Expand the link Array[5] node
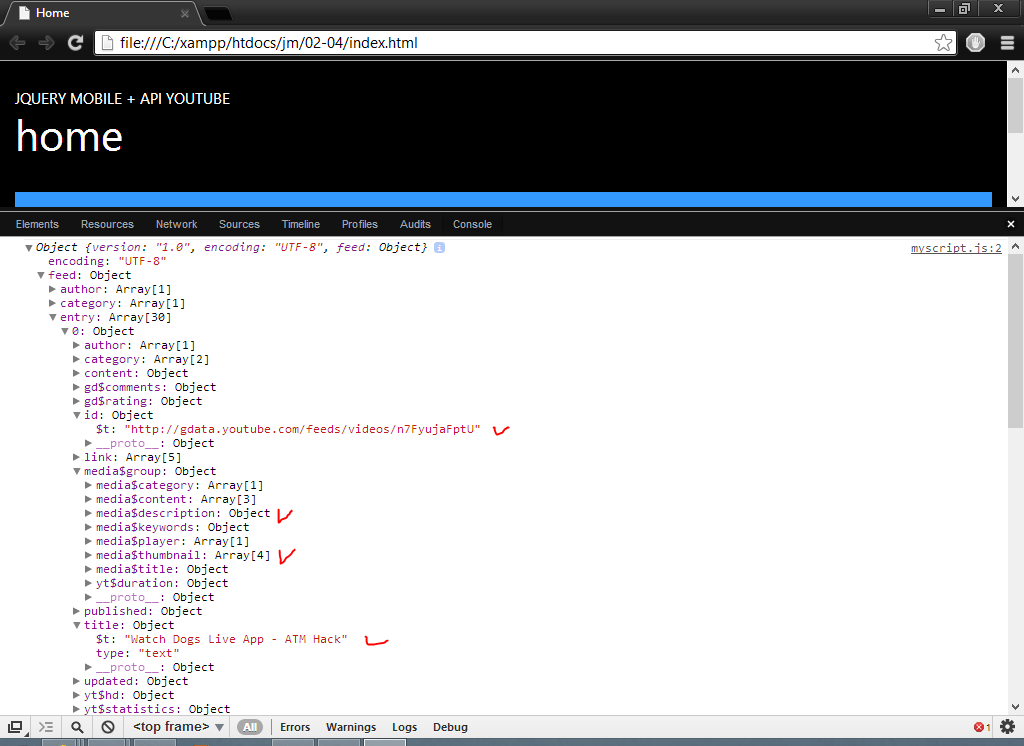1024x746 pixels. pyautogui.click(x=76, y=457)
